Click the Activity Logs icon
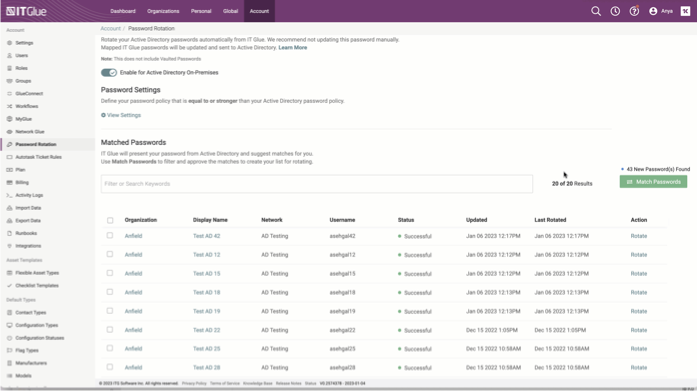The width and height of the screenshot is (697, 391). pos(9,195)
